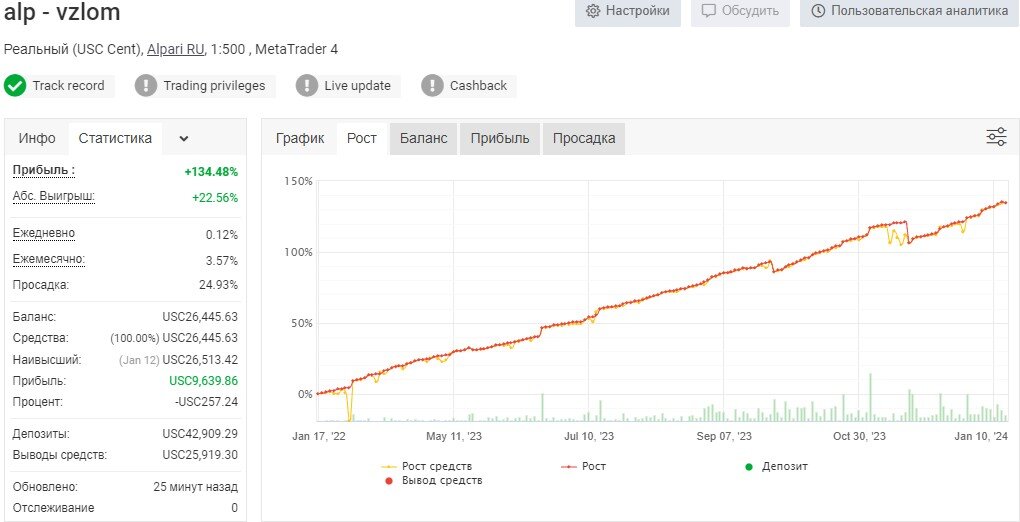Click the USC26,513.42 highest balance value

pos(200,360)
